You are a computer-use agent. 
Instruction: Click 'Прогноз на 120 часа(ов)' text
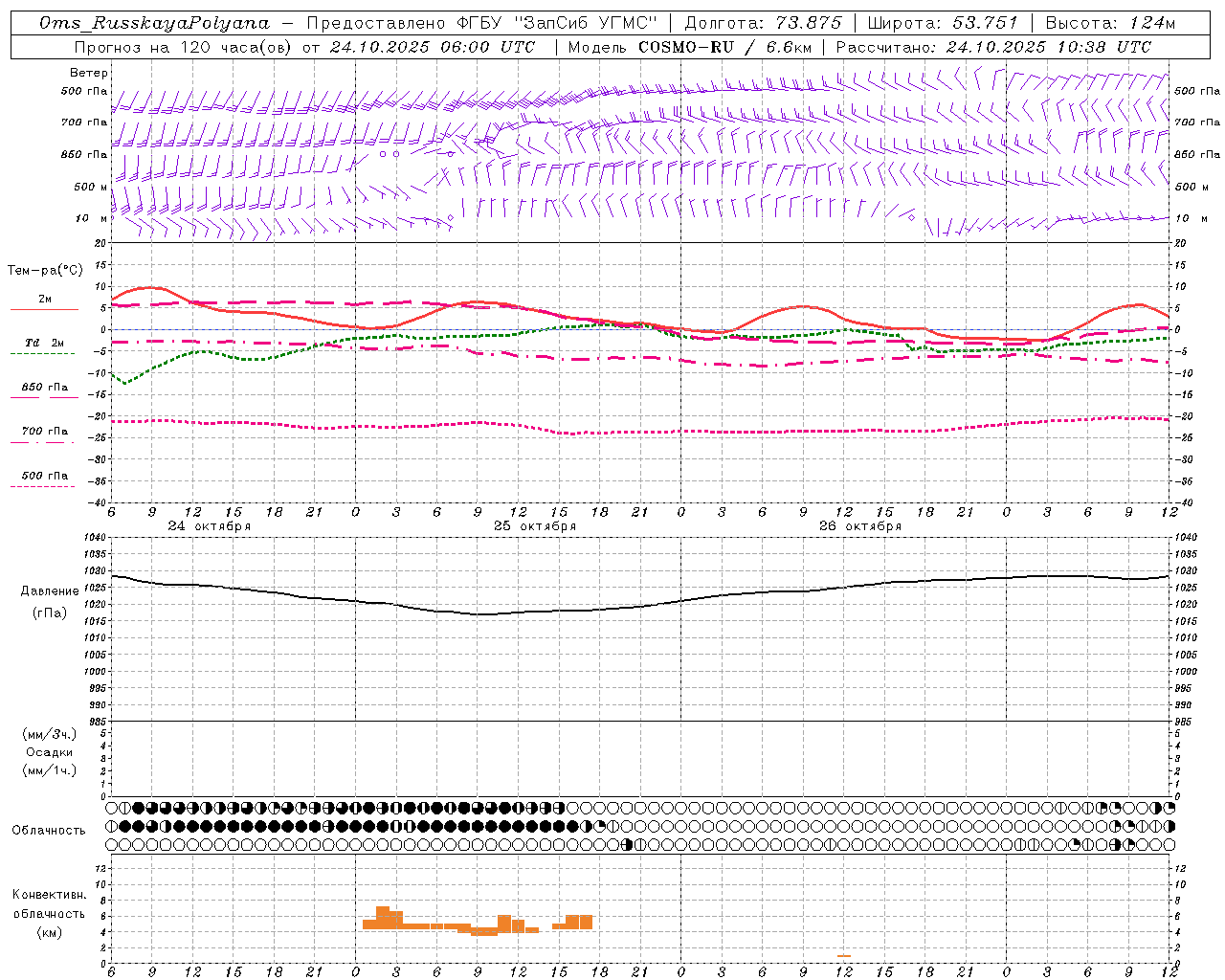pyautogui.click(x=184, y=47)
